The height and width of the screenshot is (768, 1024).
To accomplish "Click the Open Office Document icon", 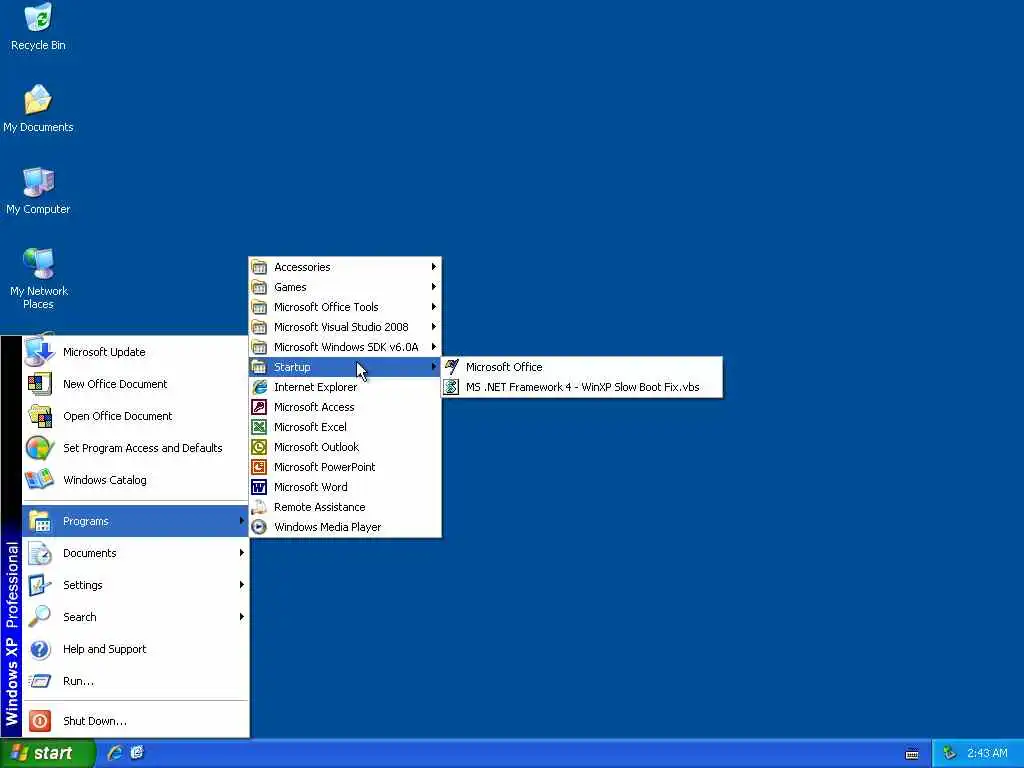I will coord(39,416).
